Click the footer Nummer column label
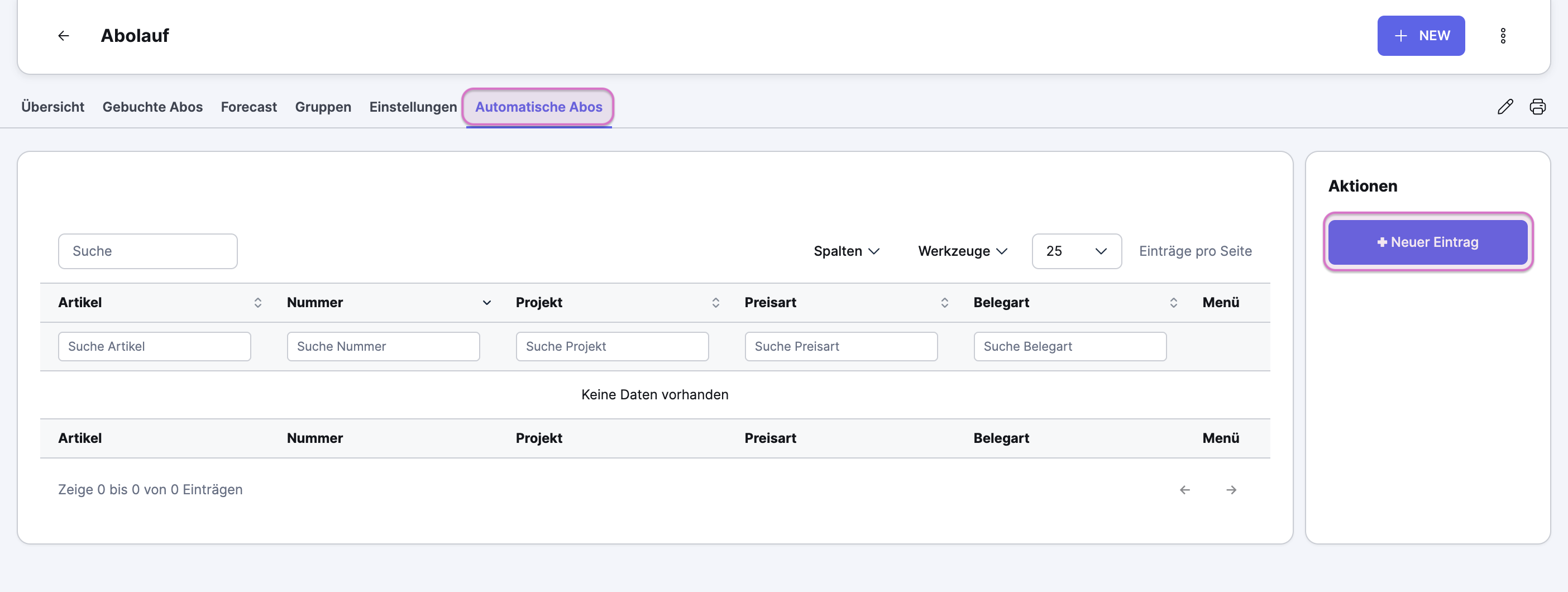Image resolution: width=1568 pixels, height=592 pixels. 315,438
